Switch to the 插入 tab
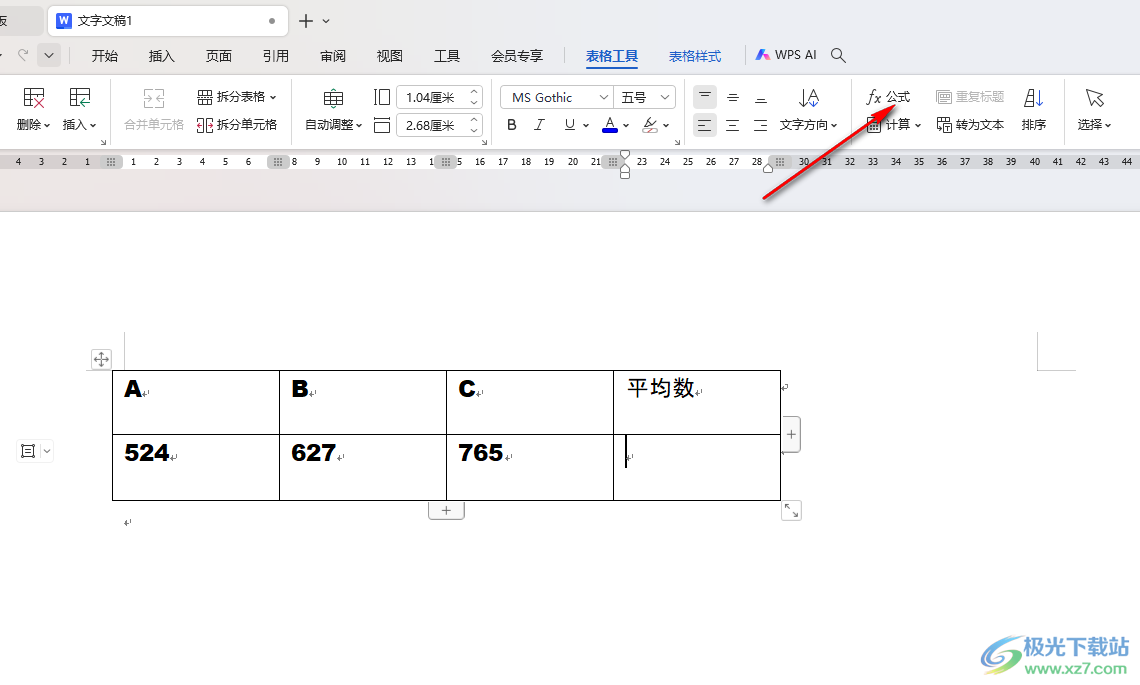1140x685 pixels. pos(161,56)
